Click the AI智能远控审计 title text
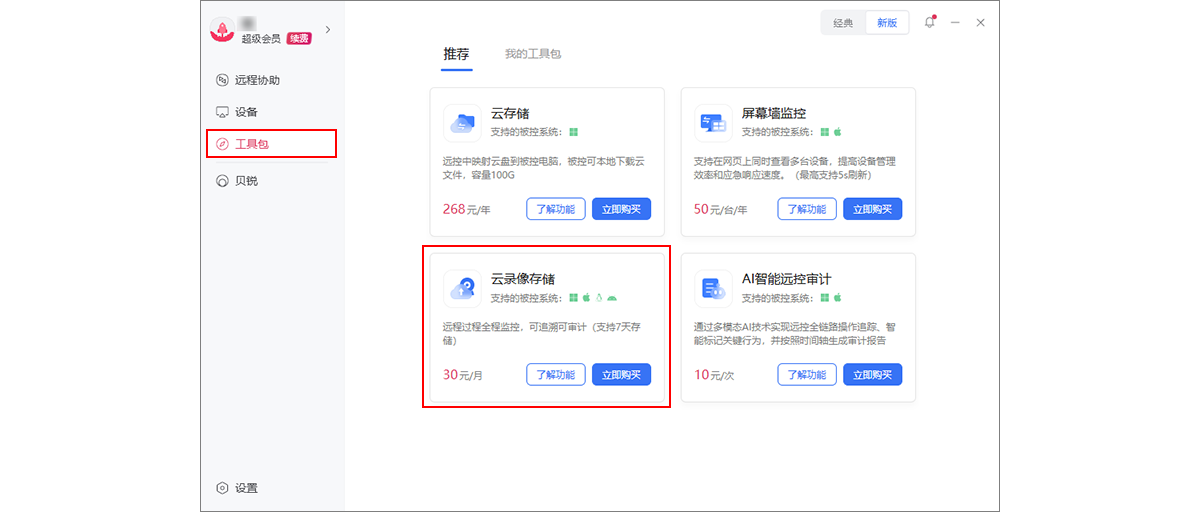Viewport: 1200px width, 512px height. (786, 279)
